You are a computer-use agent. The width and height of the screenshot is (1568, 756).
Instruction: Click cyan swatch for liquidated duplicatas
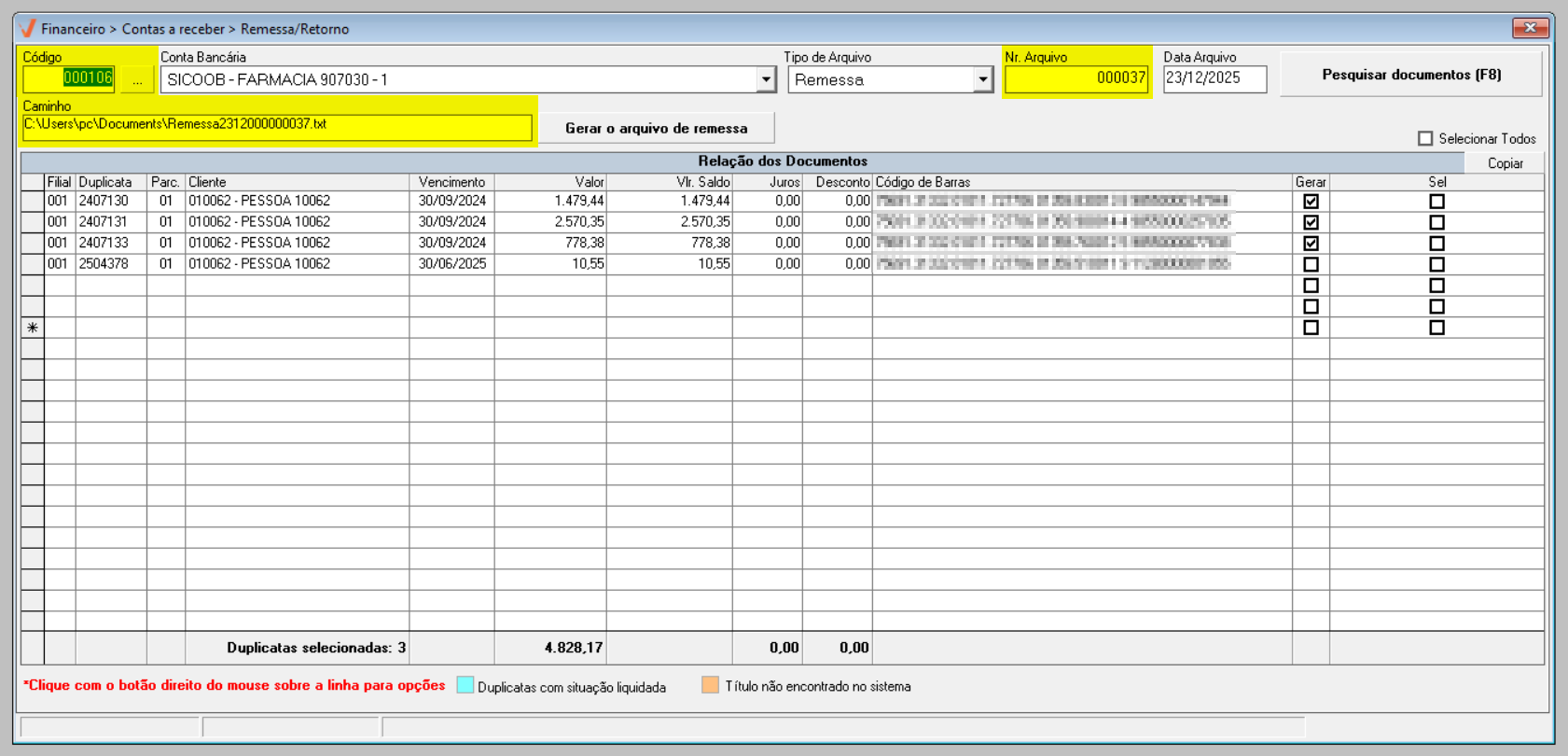tap(465, 685)
